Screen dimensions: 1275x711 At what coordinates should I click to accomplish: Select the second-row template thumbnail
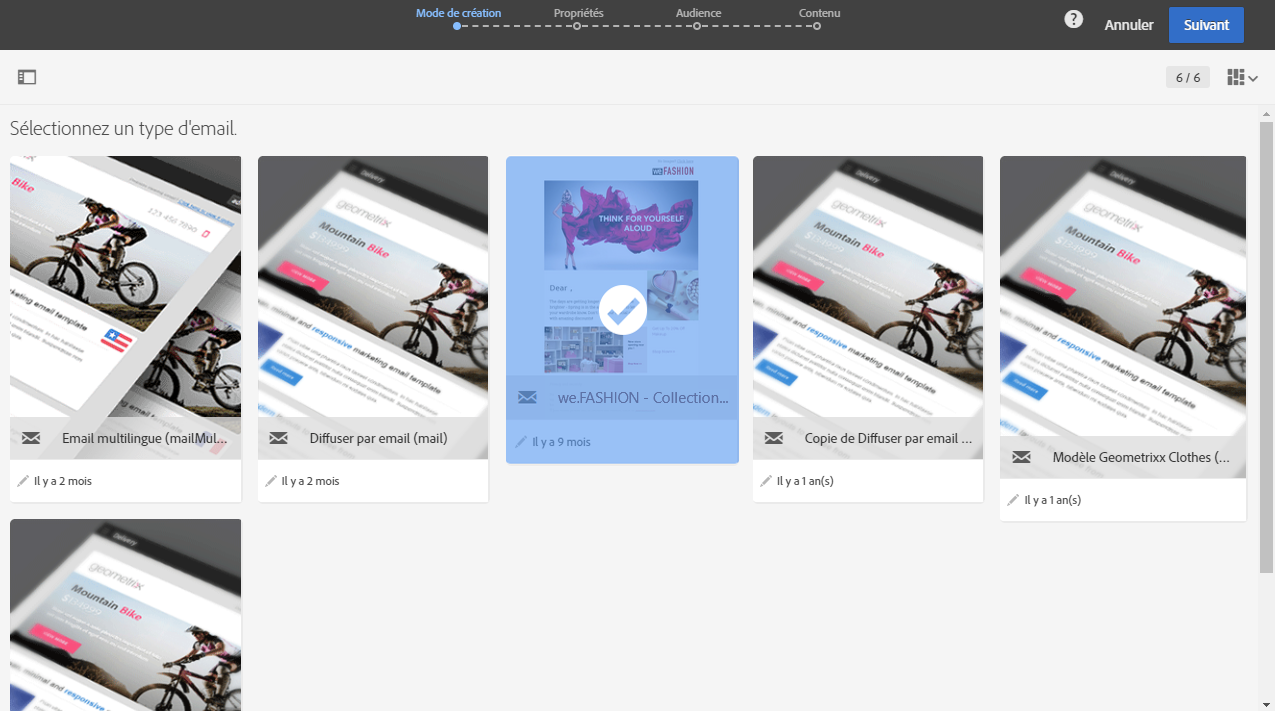[126, 614]
